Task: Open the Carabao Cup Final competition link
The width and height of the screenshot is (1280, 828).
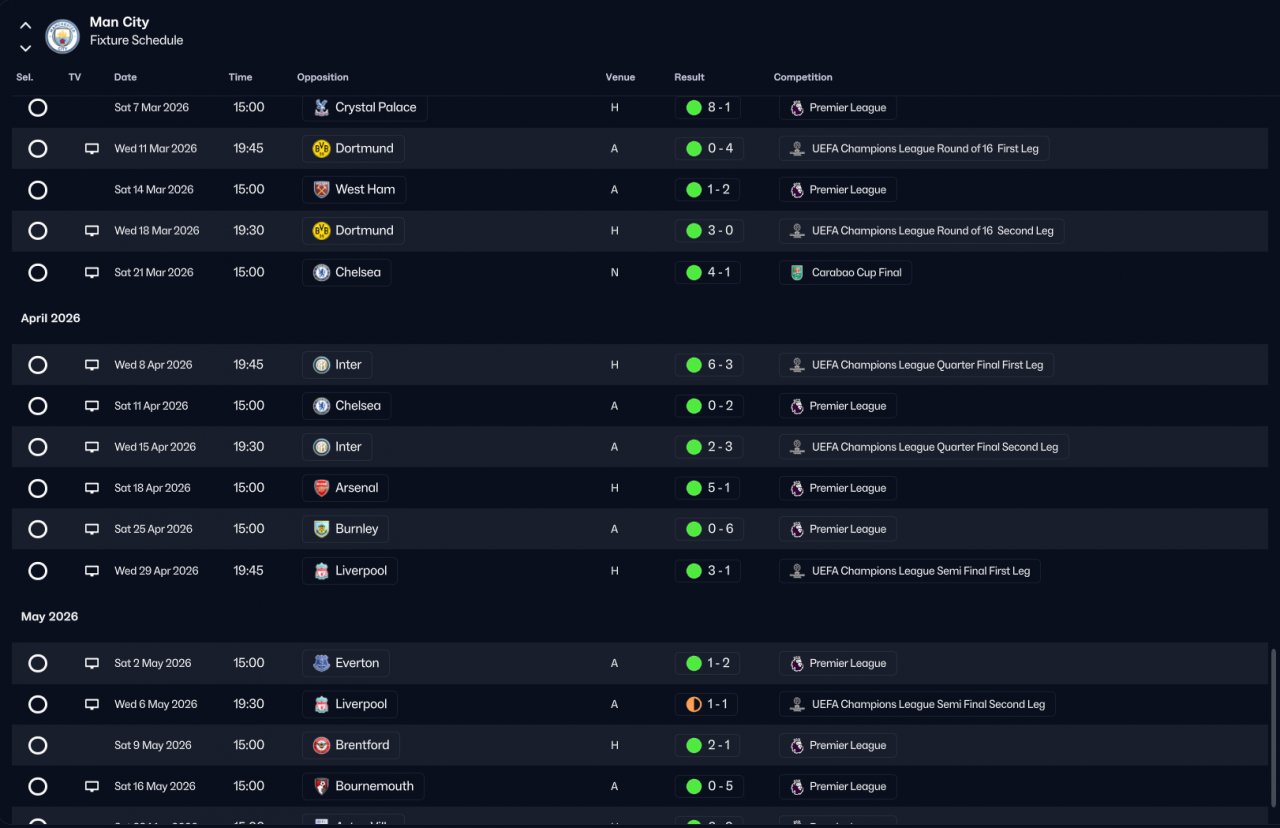Action: [845, 272]
